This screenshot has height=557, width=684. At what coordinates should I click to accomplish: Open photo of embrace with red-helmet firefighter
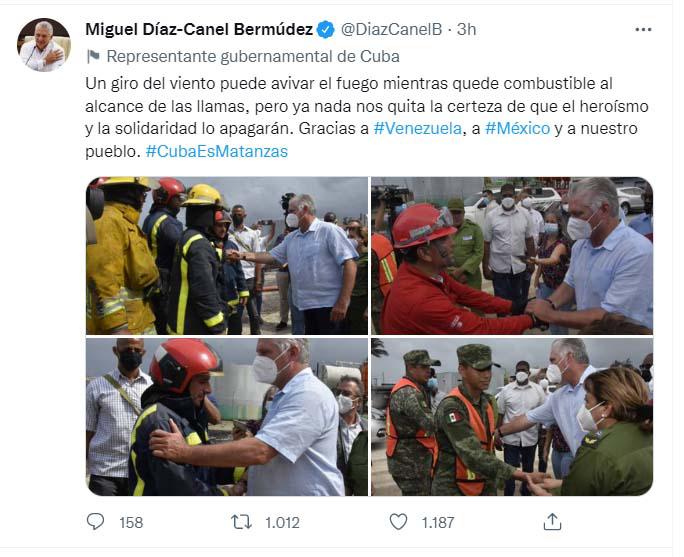227,417
